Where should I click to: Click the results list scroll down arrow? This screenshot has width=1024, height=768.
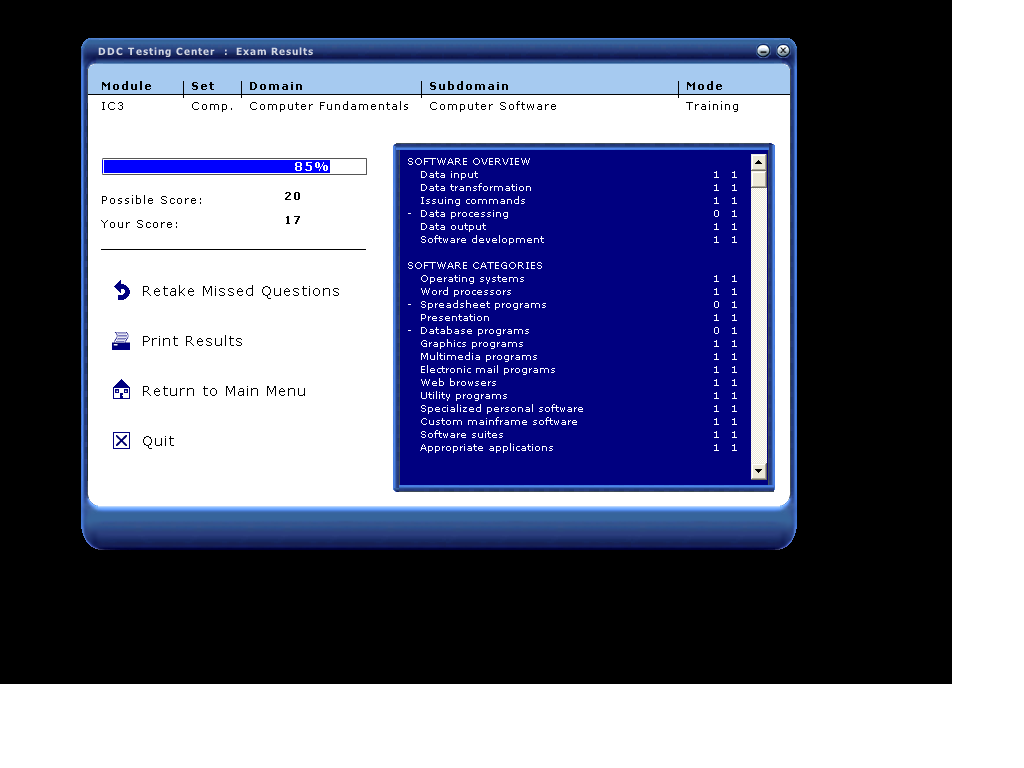758,471
